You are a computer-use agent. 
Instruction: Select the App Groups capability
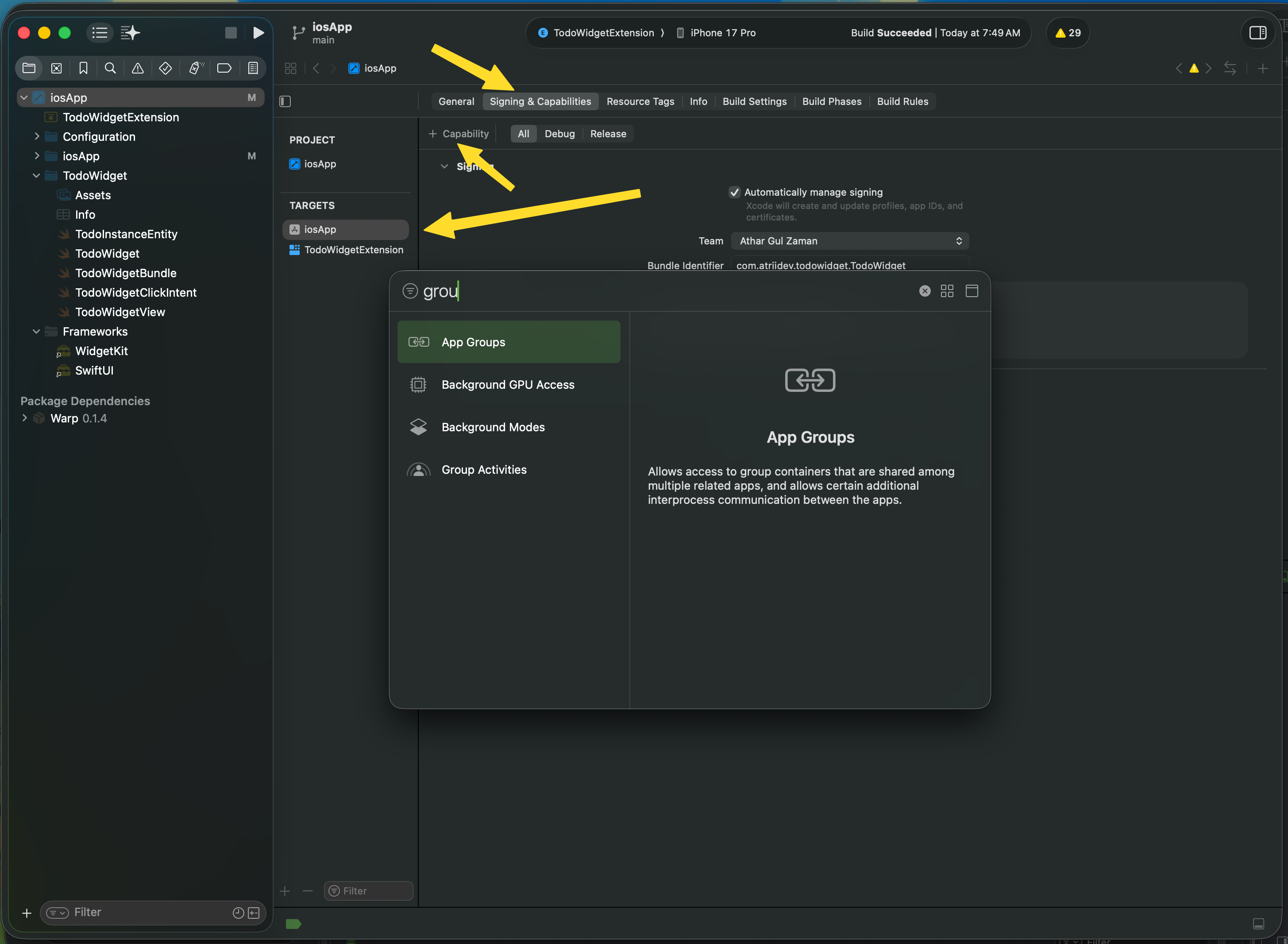(x=509, y=342)
